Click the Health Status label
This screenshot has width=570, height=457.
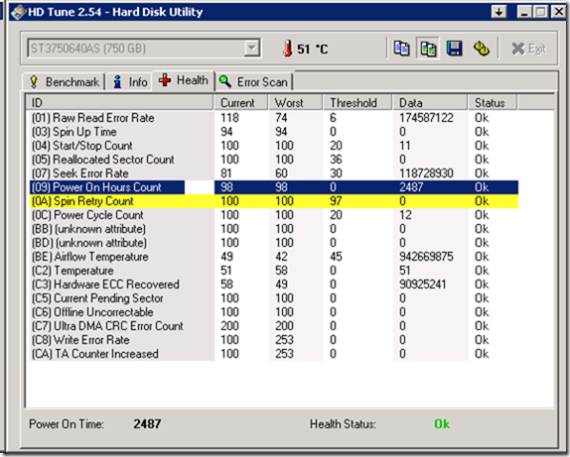coord(343,424)
